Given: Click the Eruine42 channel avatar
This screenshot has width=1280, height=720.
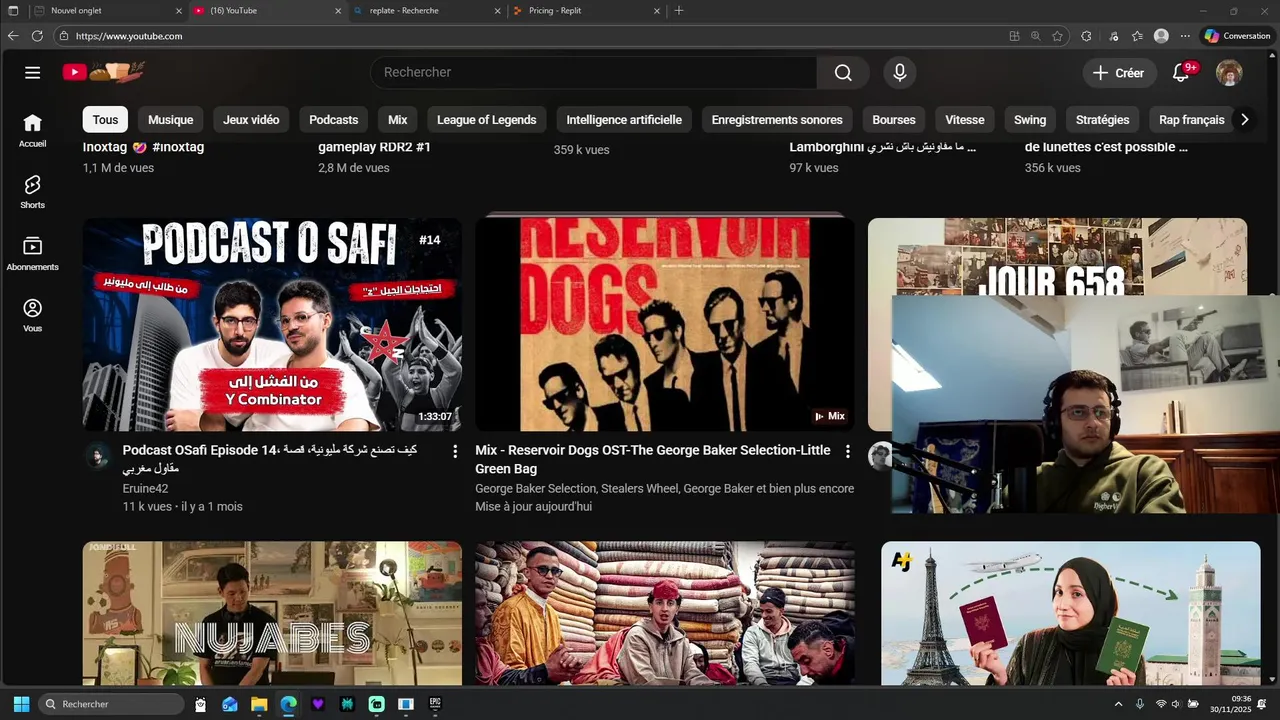Looking at the screenshot, I should pos(97,456).
